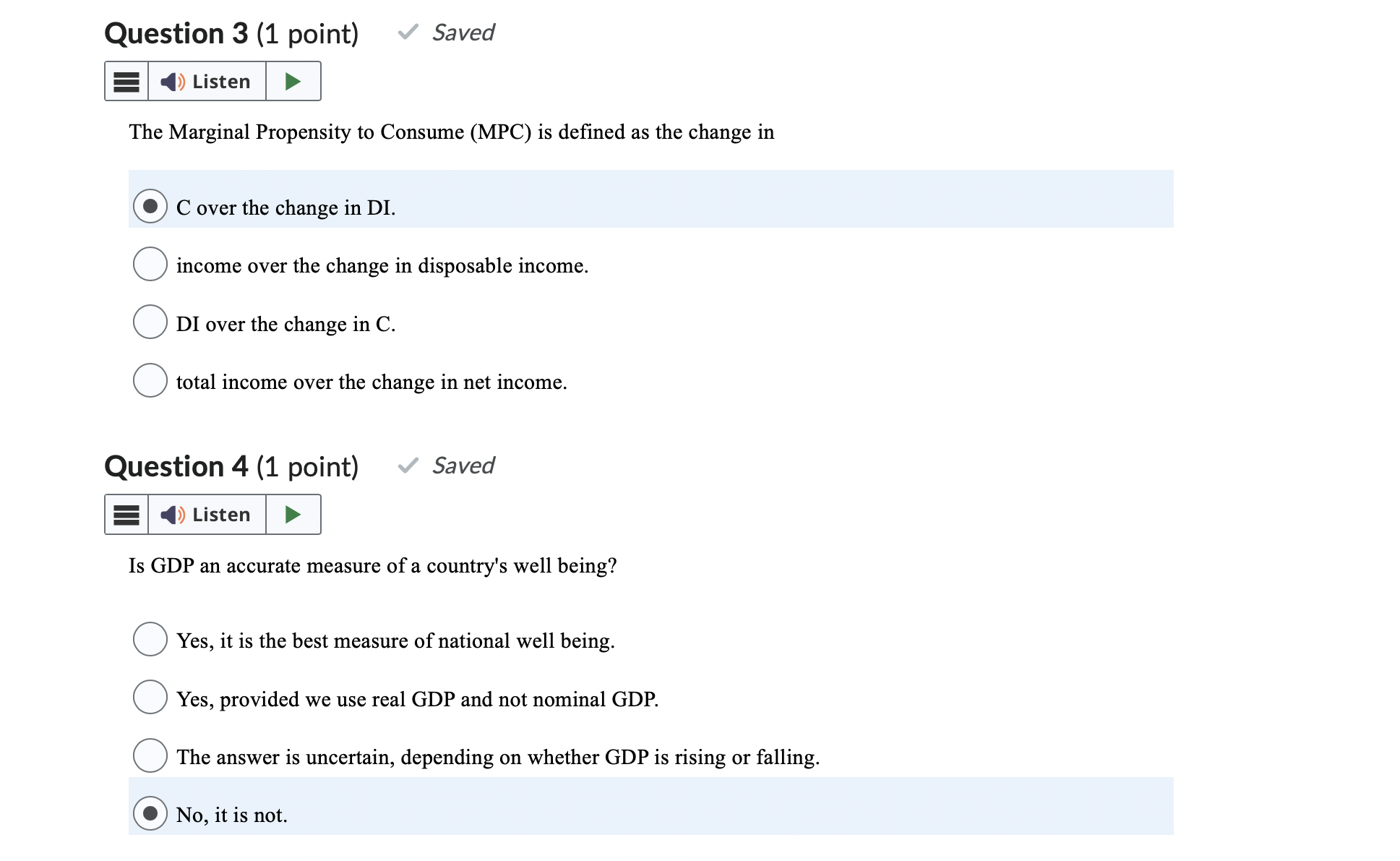
Task: Click the selected 'C over the change in DI' option
Action: click(x=150, y=206)
